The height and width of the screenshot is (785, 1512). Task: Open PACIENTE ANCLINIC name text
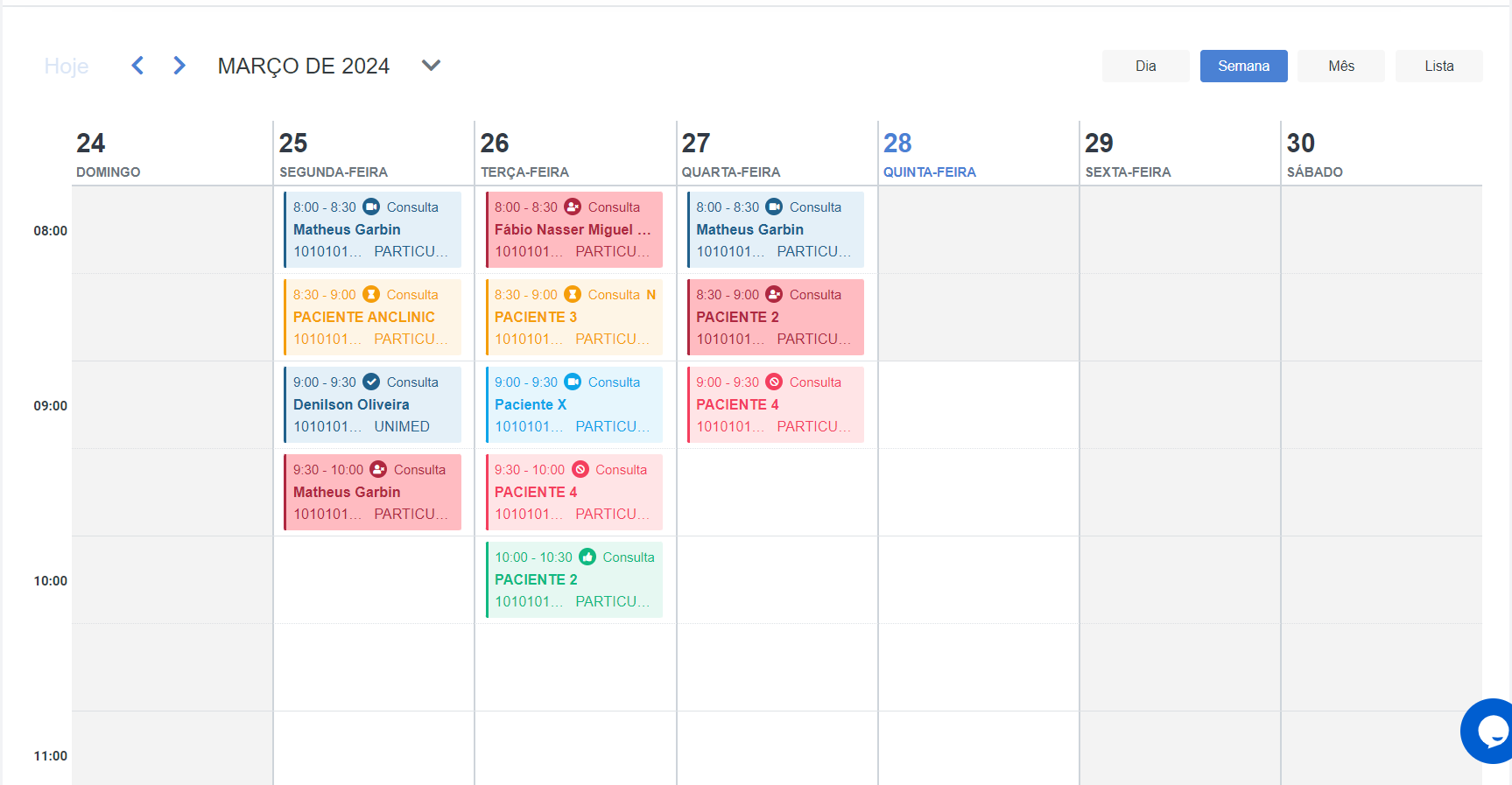[364, 317]
